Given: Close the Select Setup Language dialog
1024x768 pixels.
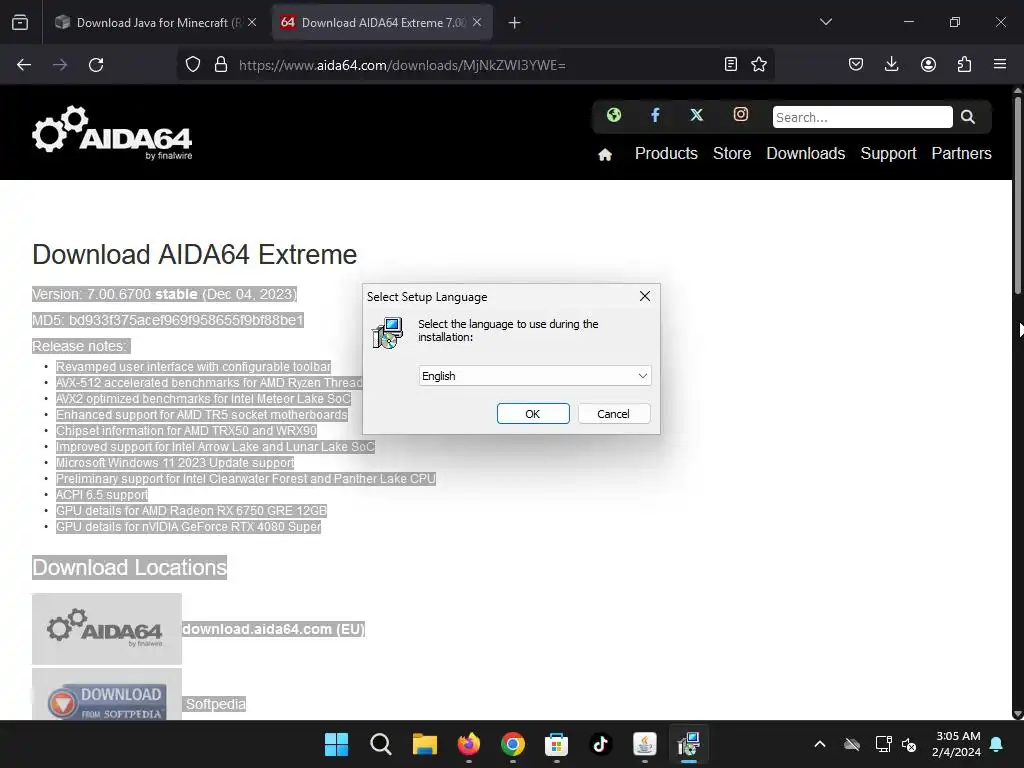Looking at the screenshot, I should click(645, 296).
